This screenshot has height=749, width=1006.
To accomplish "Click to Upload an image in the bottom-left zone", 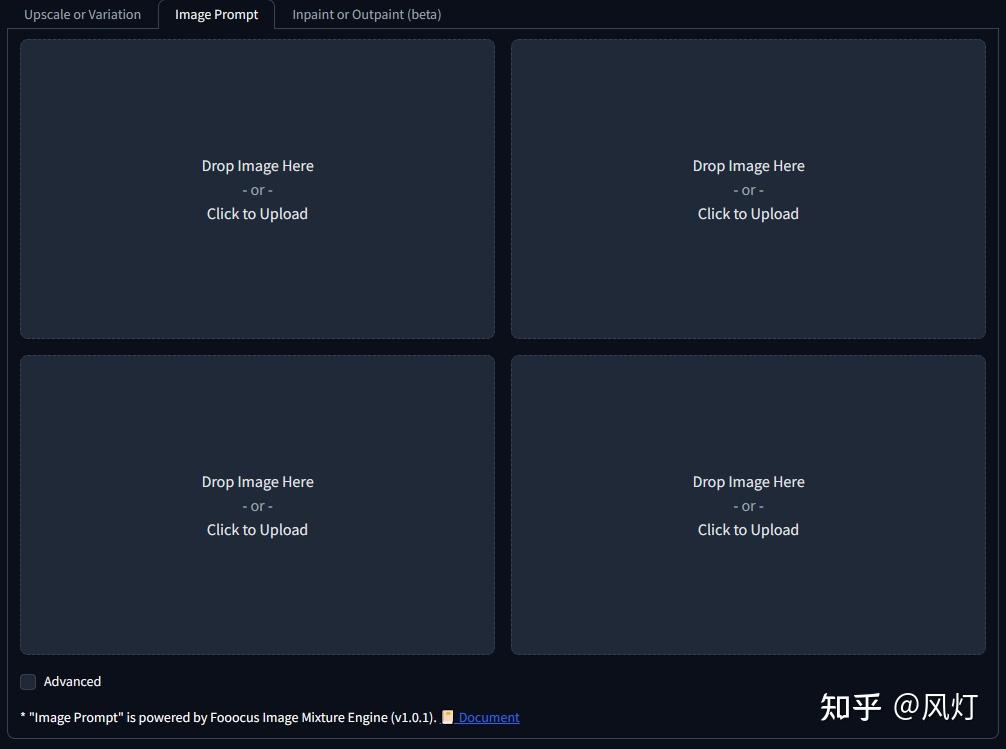I will 257,529.
